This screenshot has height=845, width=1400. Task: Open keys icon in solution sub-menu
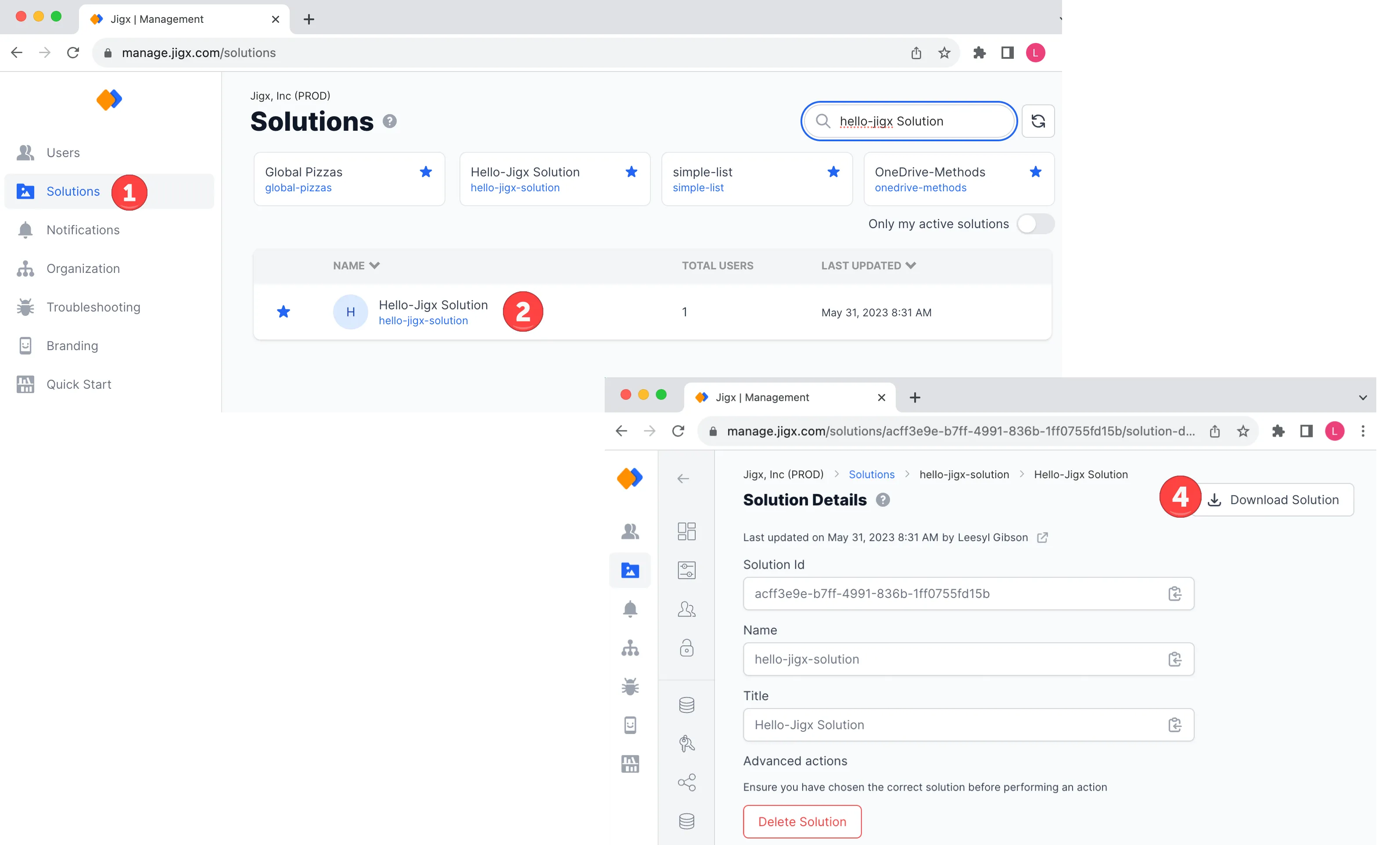687,743
